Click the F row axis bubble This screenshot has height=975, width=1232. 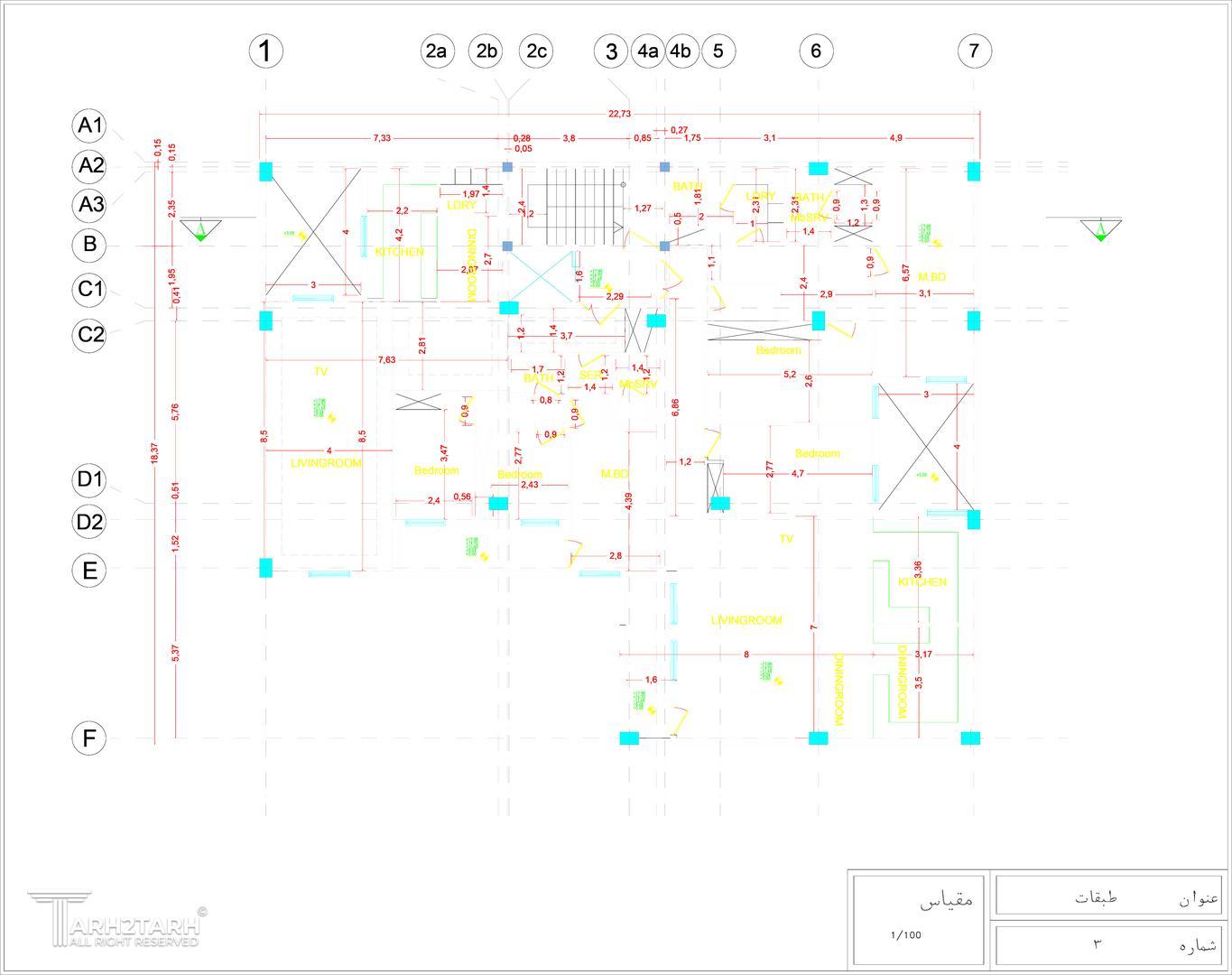(88, 738)
